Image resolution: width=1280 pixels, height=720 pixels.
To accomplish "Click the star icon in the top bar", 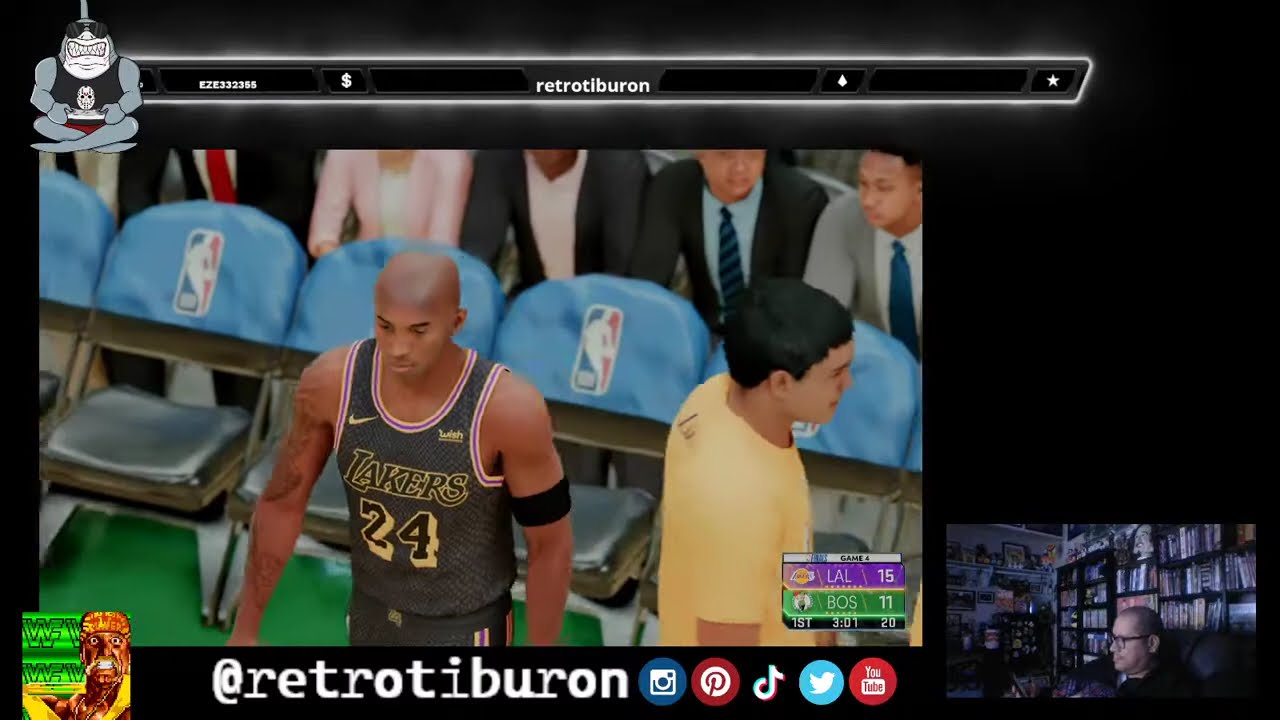I will click(1052, 81).
